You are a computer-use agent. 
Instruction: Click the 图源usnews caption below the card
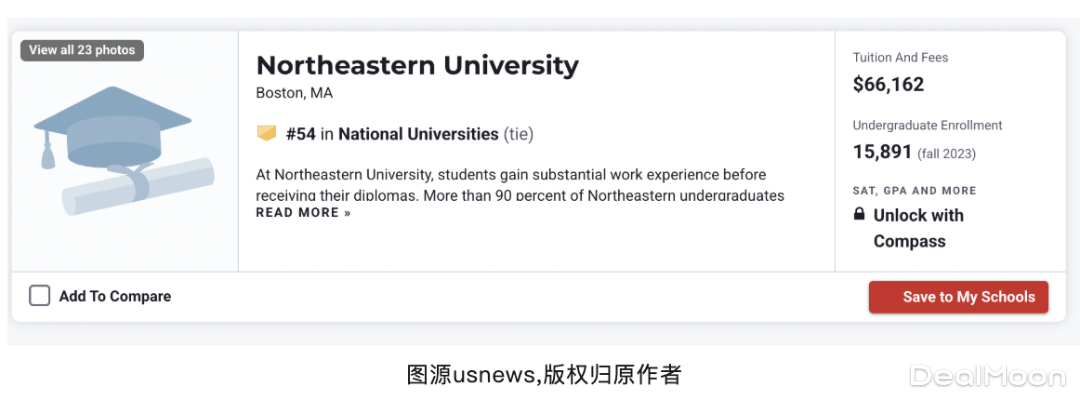tap(543, 375)
